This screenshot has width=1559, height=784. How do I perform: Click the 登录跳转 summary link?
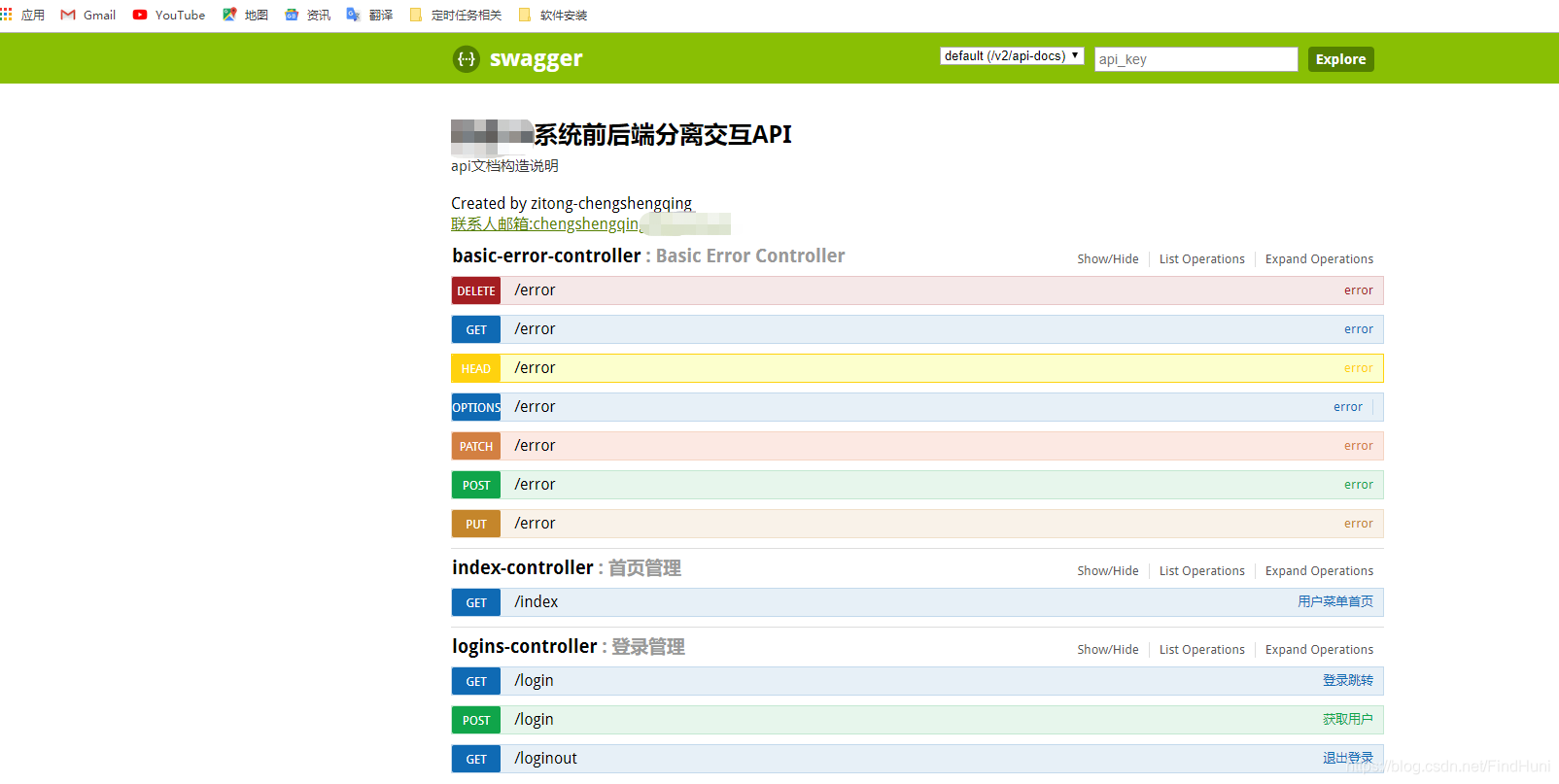(1348, 681)
